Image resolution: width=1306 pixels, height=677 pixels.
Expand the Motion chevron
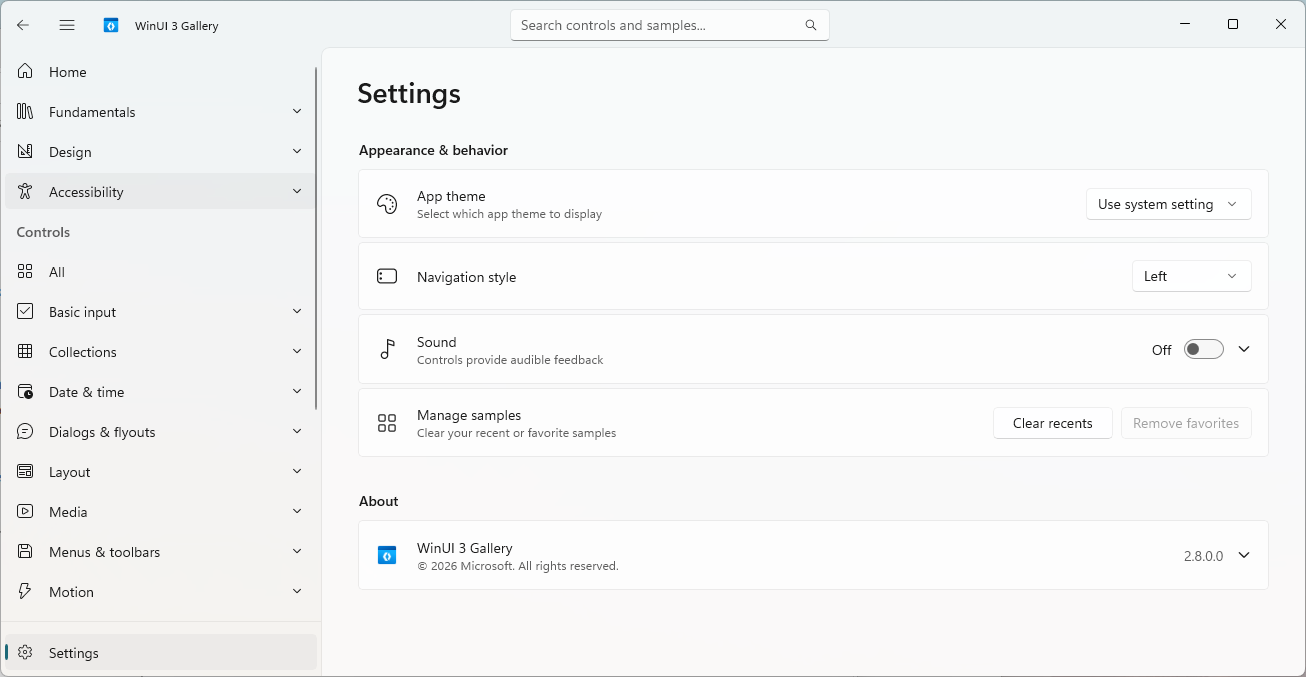297,591
